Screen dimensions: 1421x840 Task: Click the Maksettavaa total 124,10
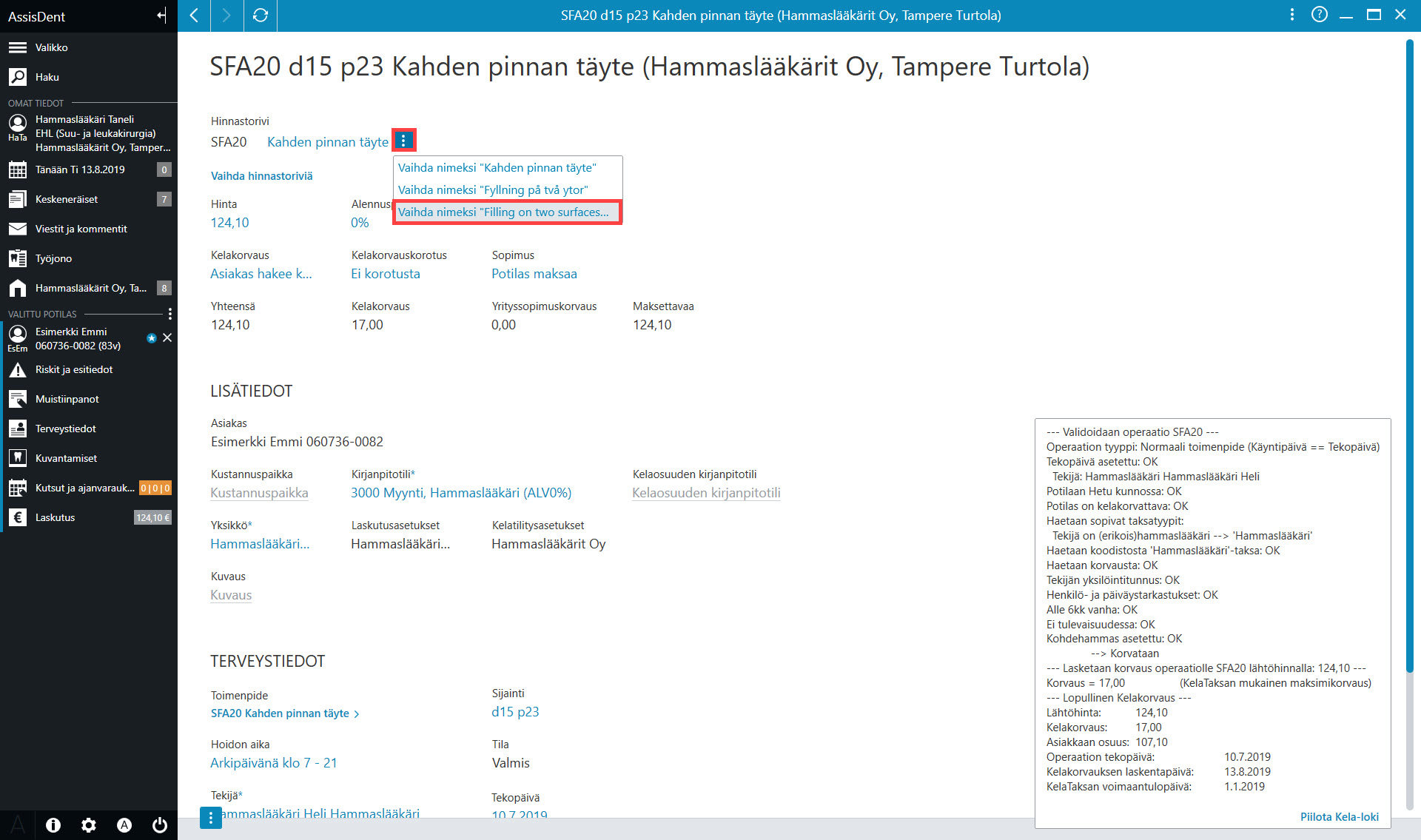point(652,325)
